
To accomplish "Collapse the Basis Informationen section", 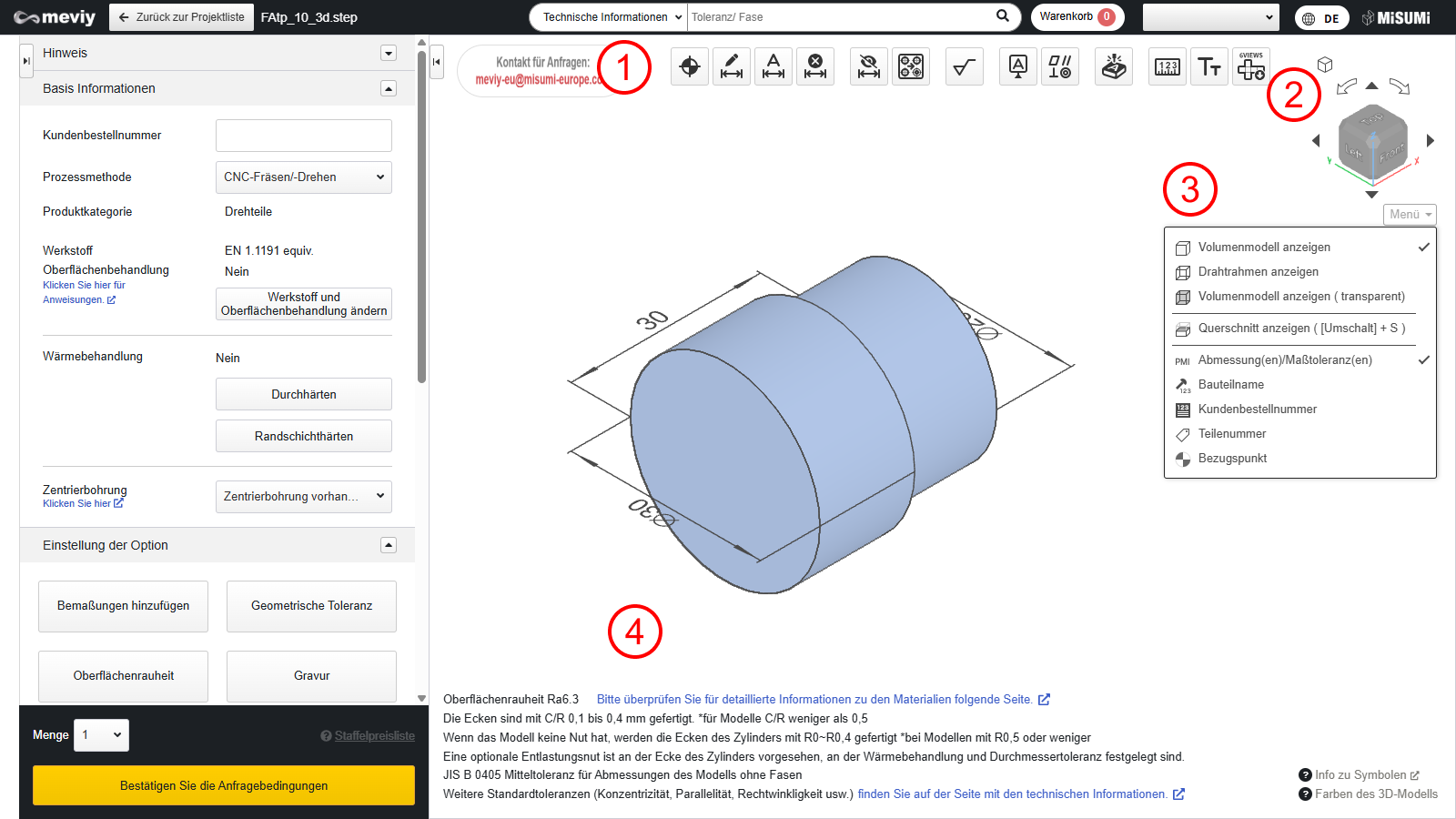I will 389,88.
